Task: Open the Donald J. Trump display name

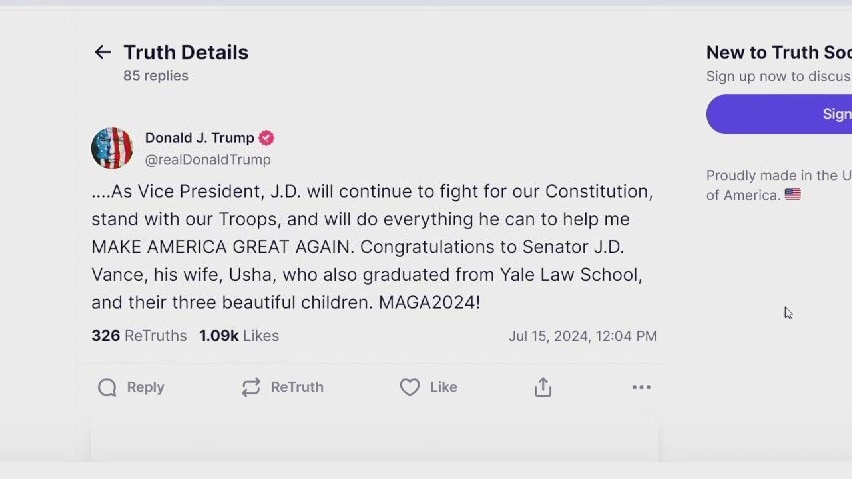Action: tap(199, 138)
